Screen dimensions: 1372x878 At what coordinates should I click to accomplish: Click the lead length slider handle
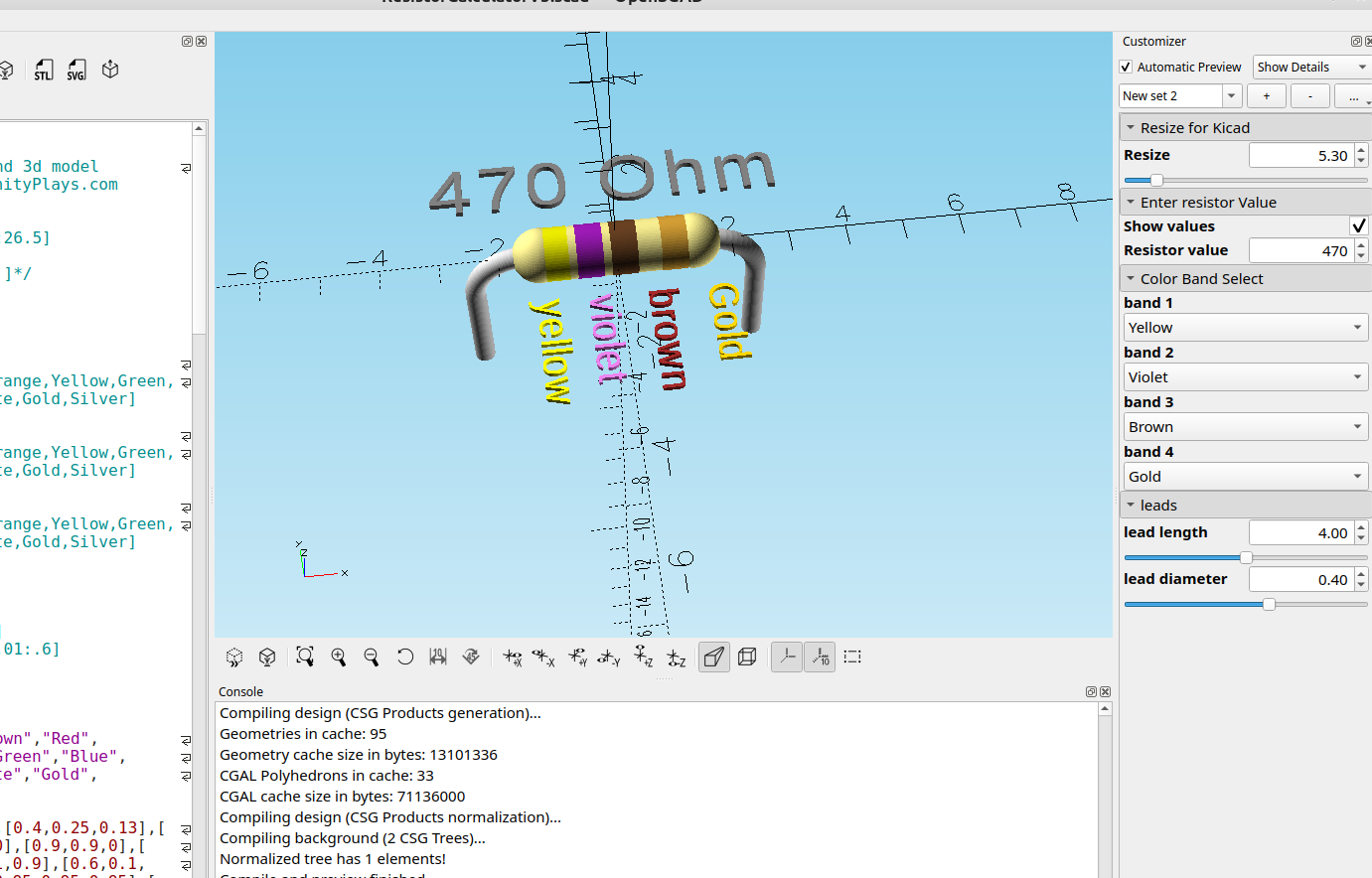tap(1246, 558)
